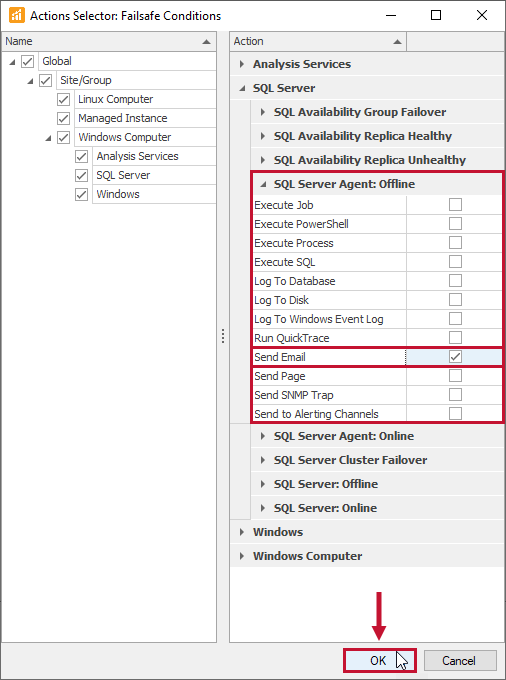
Task: Enable the Execute Job checkbox
Action: tap(455, 205)
